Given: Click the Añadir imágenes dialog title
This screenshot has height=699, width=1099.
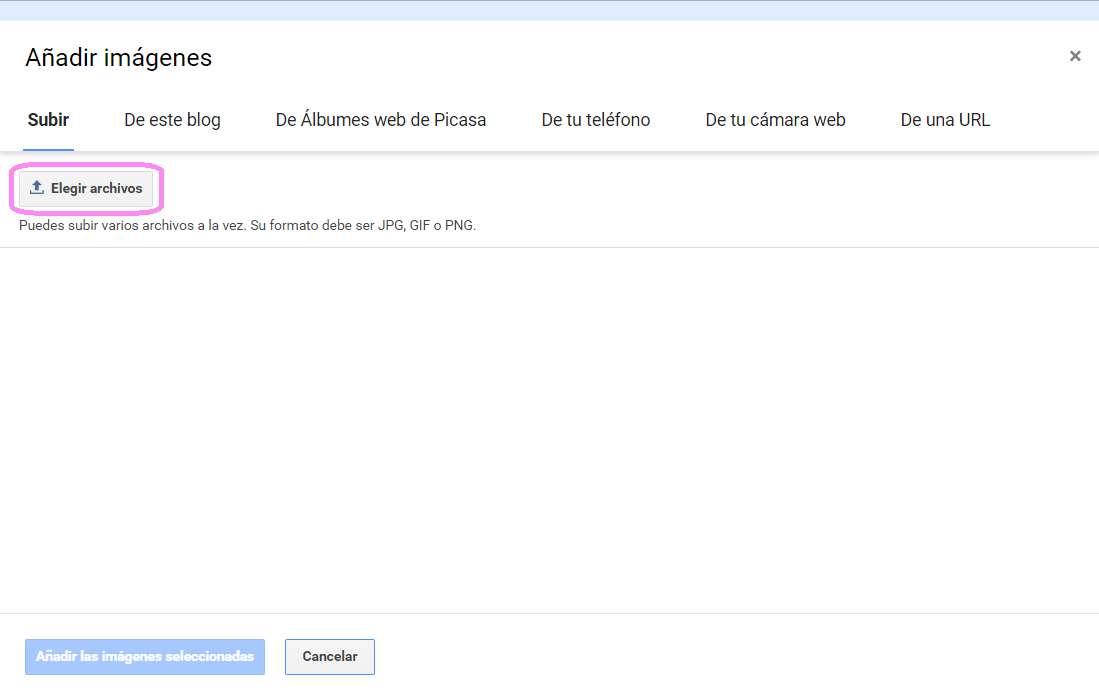Looking at the screenshot, I should 118,57.
